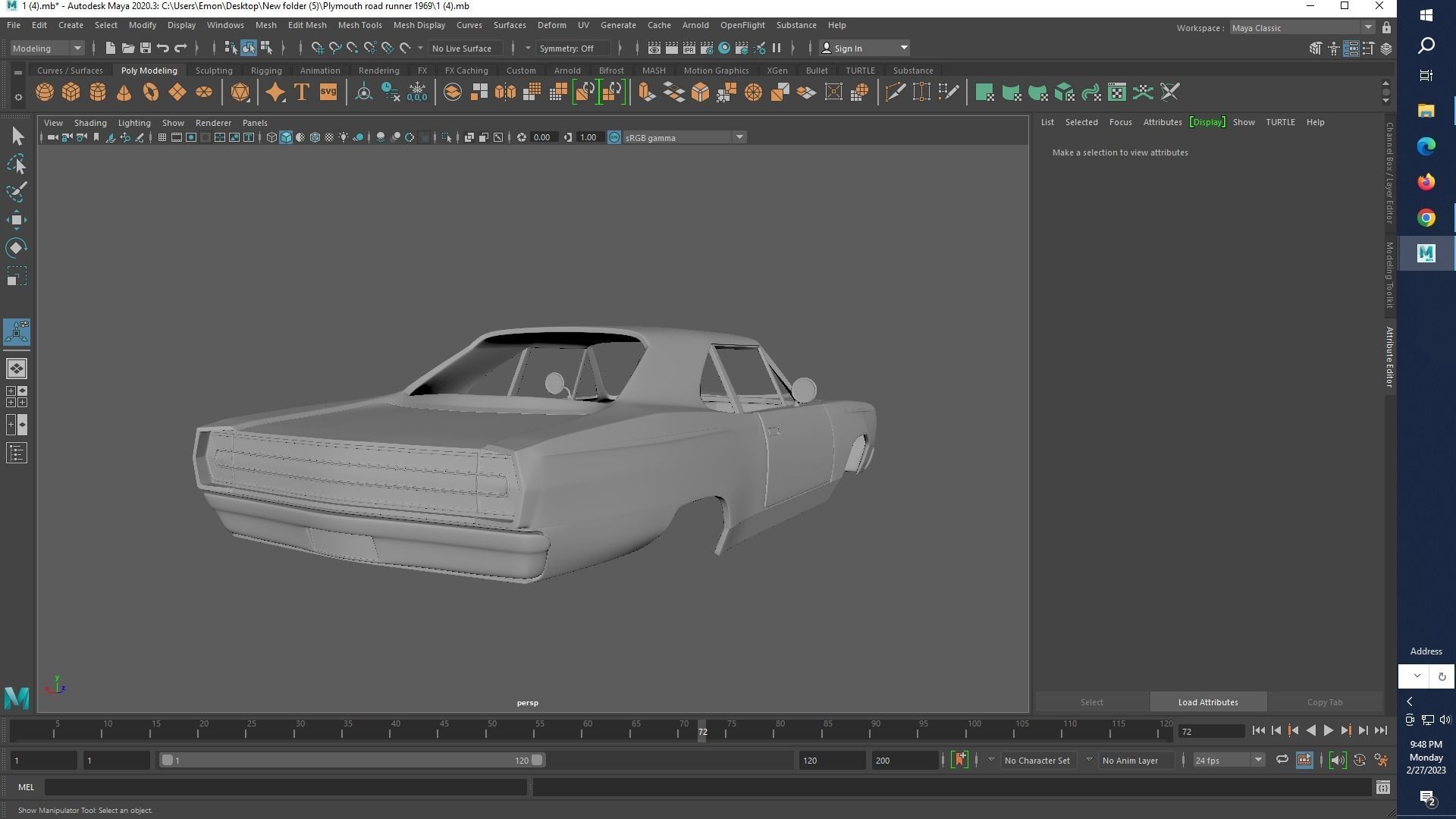Click the Extrude shelf icon
The image size is (1456, 819).
(647, 93)
